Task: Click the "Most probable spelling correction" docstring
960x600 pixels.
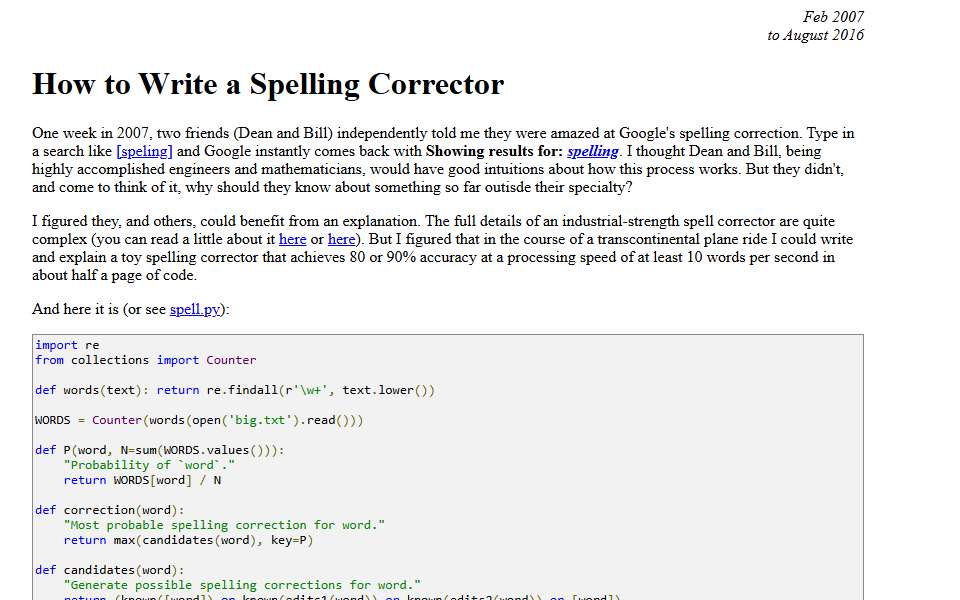Action: tap(224, 525)
